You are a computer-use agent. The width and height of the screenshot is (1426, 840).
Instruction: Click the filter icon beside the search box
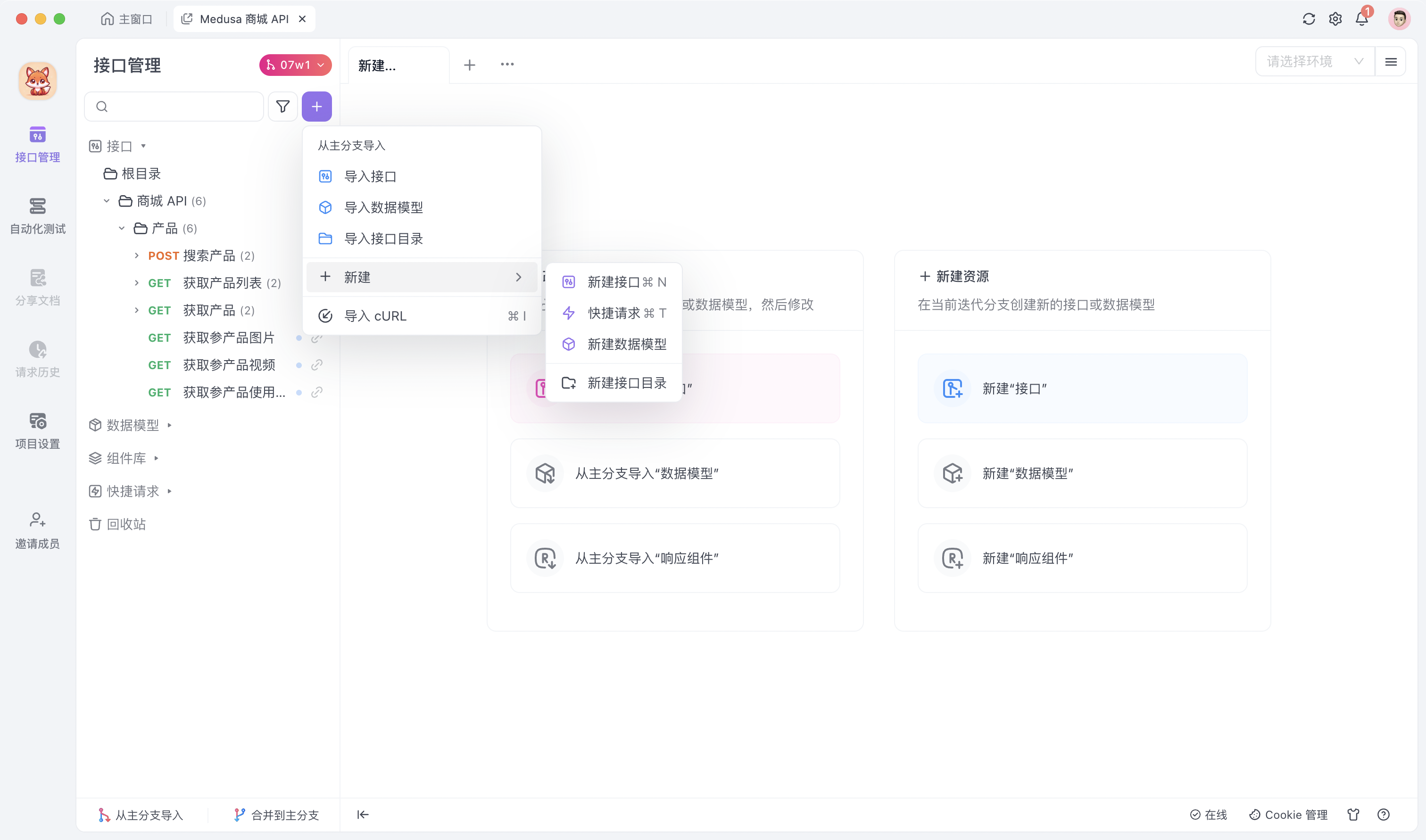point(282,107)
